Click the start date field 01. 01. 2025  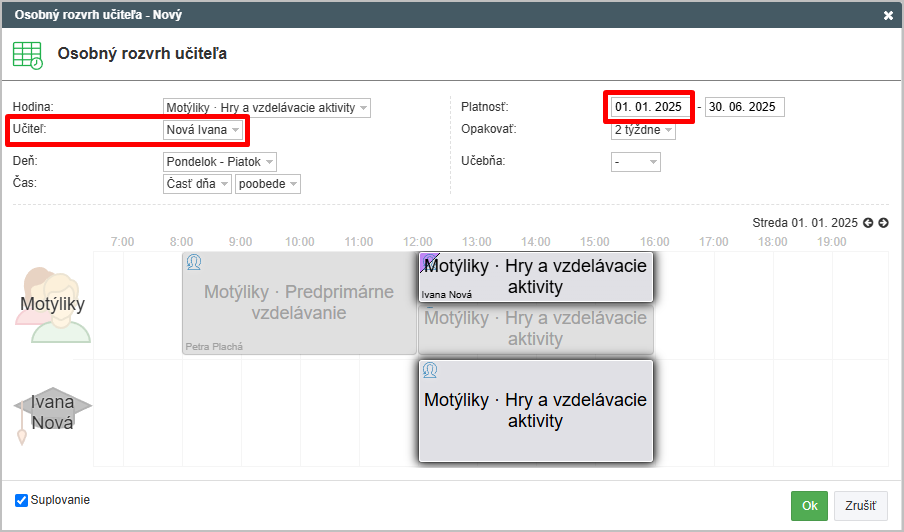651,107
